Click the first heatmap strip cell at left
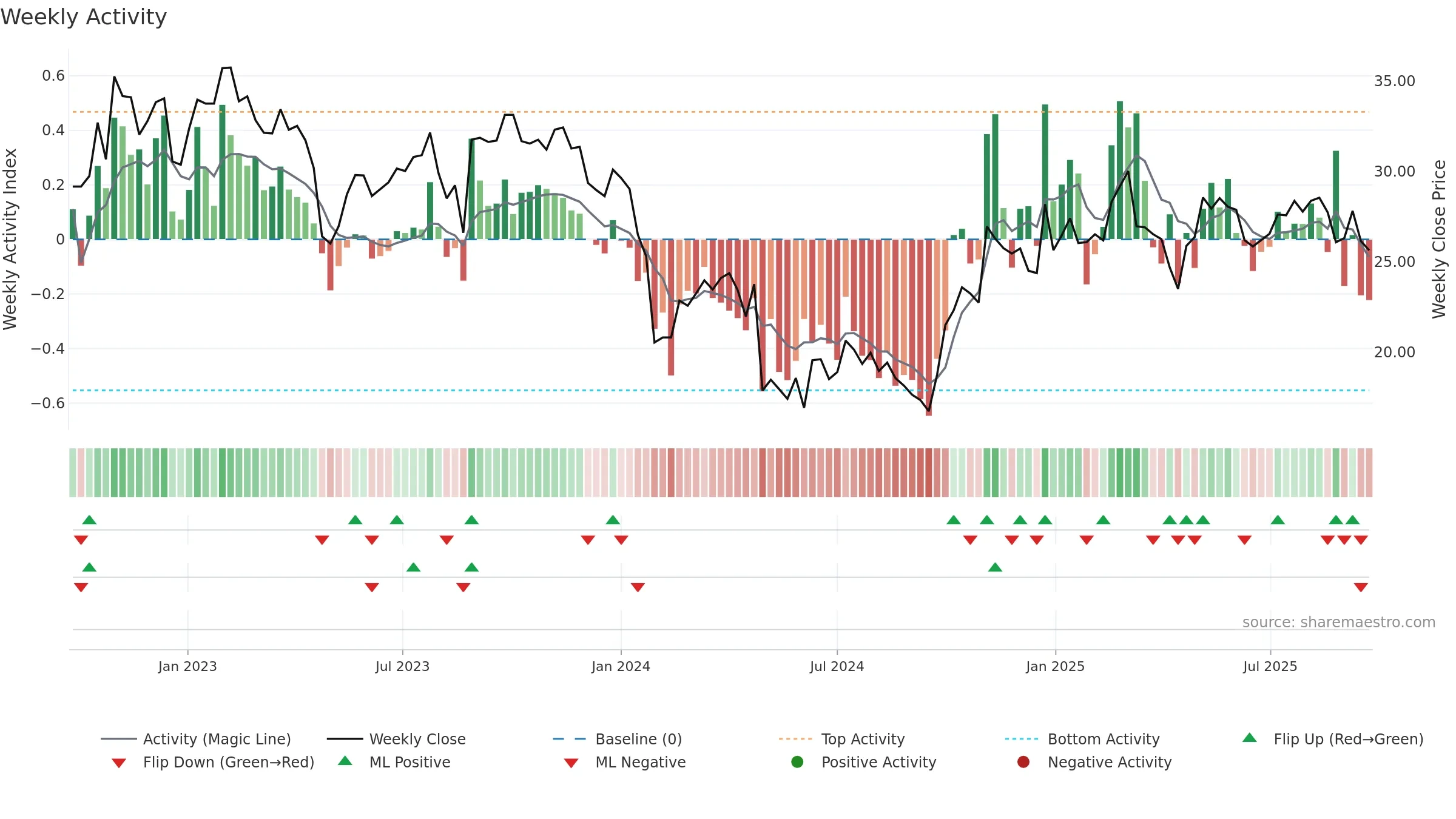Image resolution: width=1456 pixels, height=819 pixels. [73, 473]
